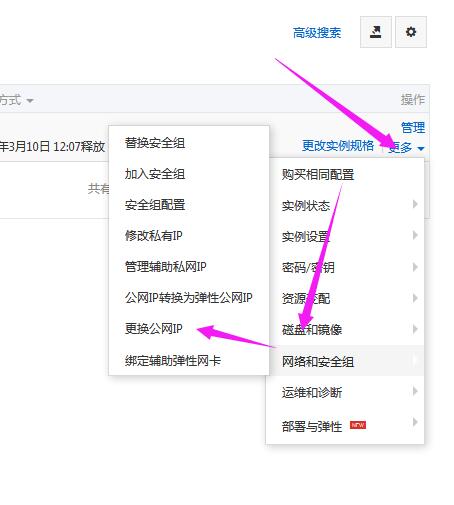Click the 管理 link
This screenshot has height=505, width=454.
point(413,128)
